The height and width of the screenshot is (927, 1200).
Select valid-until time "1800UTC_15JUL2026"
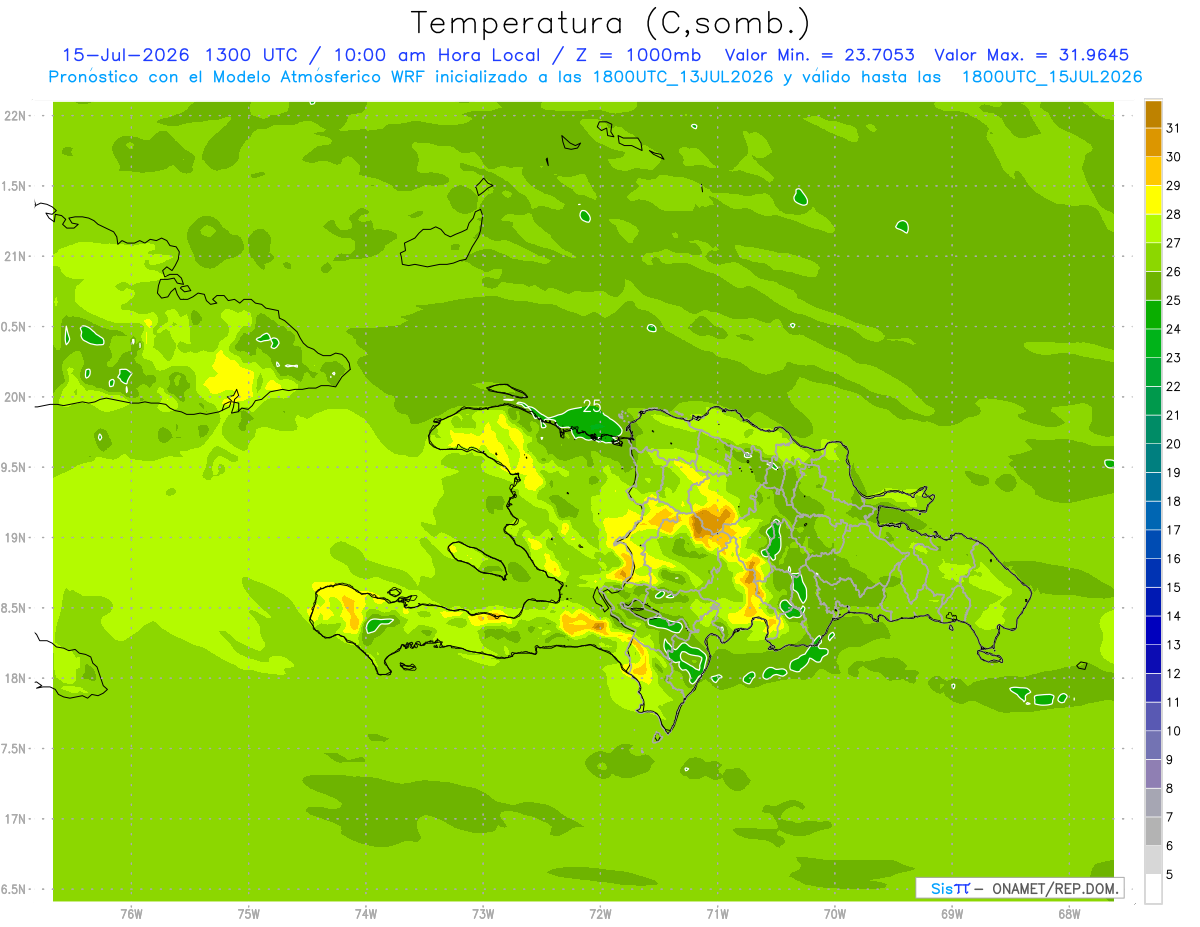click(x=1052, y=77)
